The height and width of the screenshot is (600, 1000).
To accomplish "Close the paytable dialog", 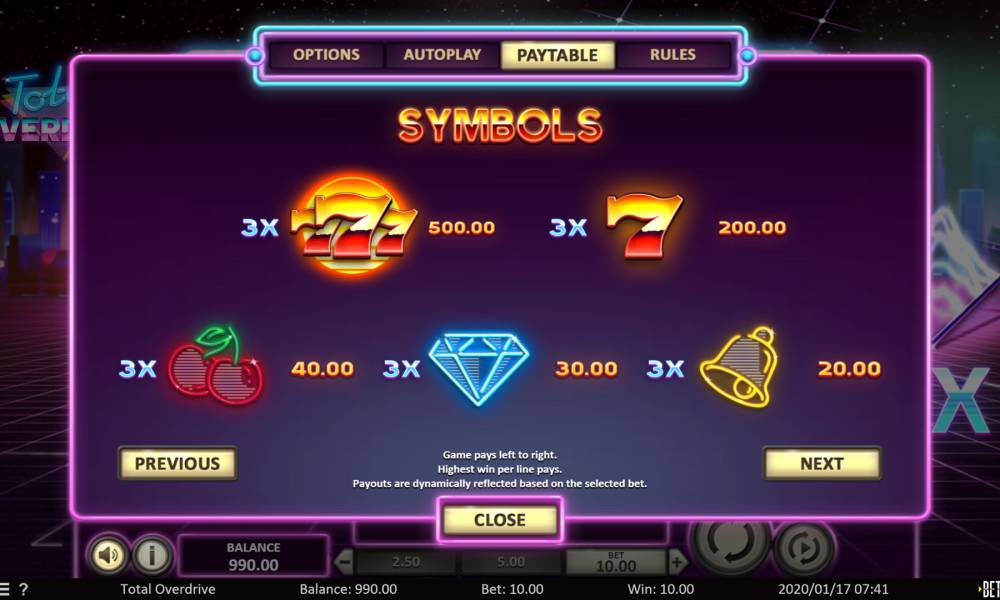I will [500, 520].
